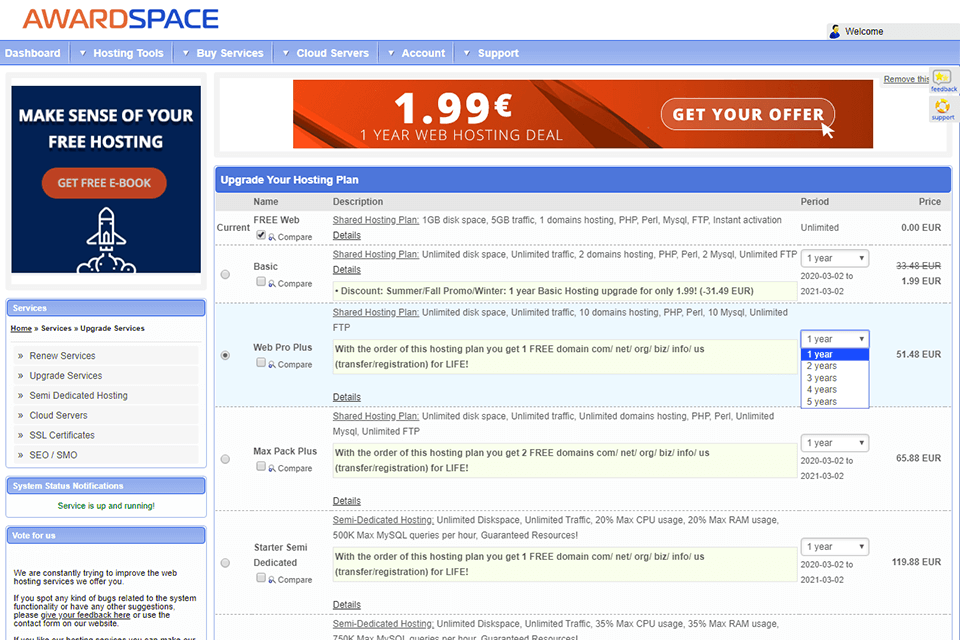The height and width of the screenshot is (640, 960).
Task: Click the user icon next to Welcome
Action: 835,30
